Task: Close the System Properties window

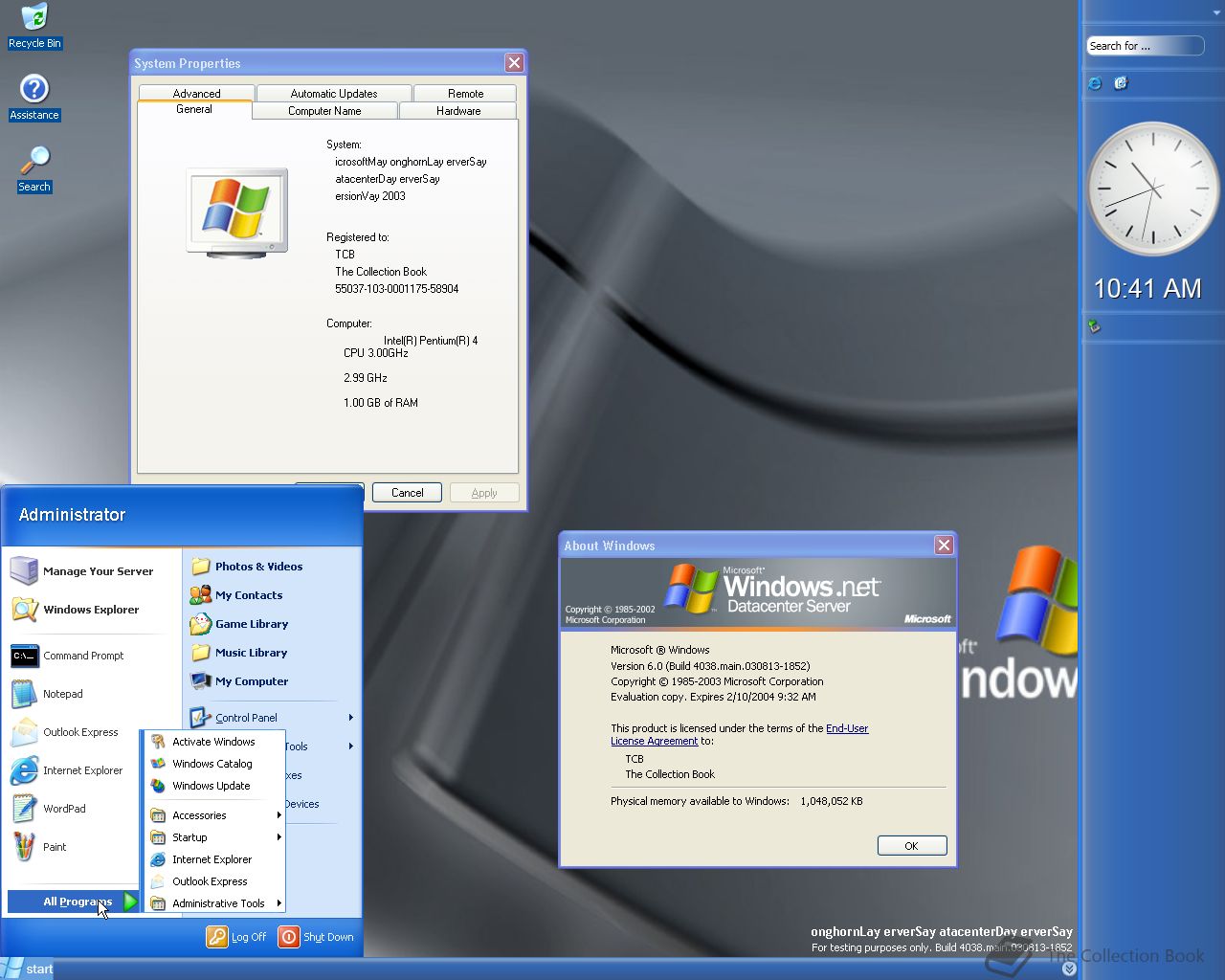Action: (x=514, y=63)
